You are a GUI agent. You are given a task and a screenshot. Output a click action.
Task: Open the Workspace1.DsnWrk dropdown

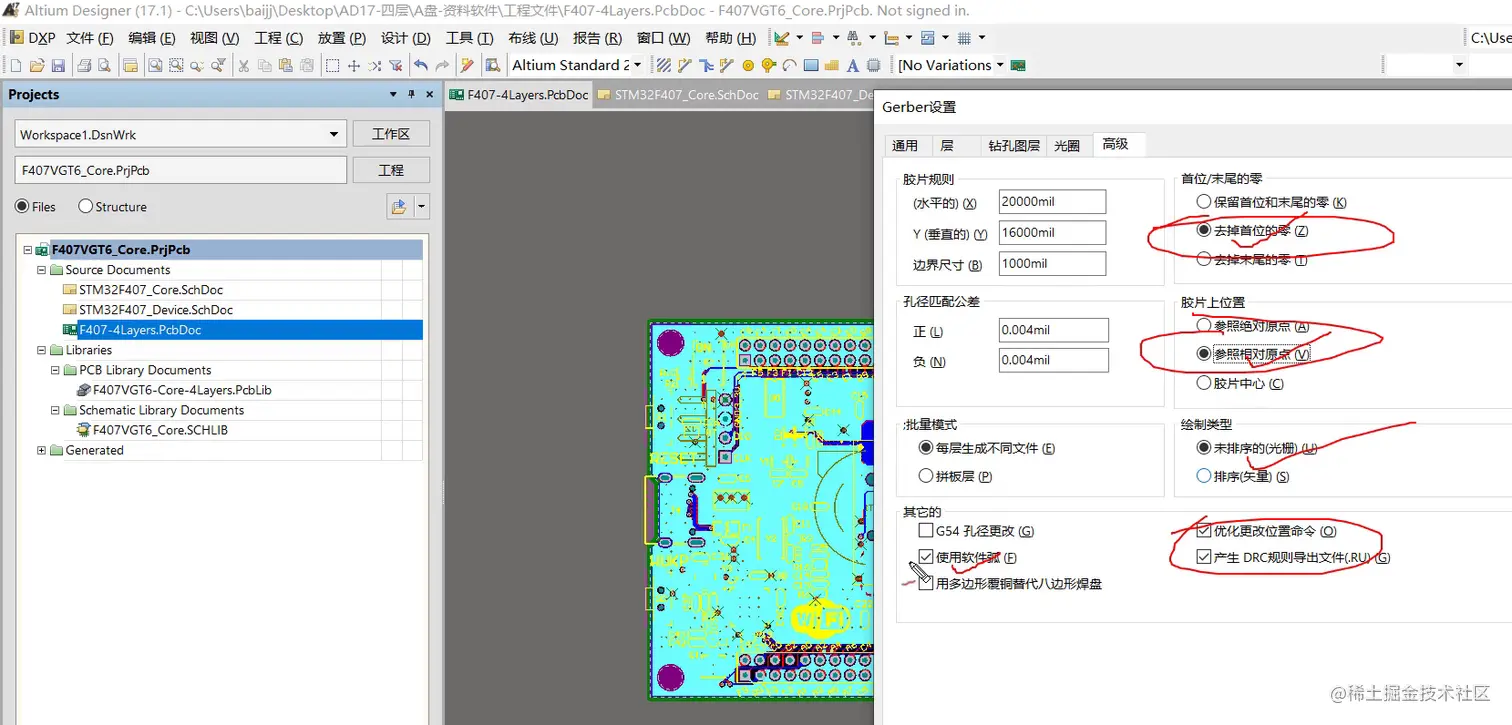click(334, 134)
